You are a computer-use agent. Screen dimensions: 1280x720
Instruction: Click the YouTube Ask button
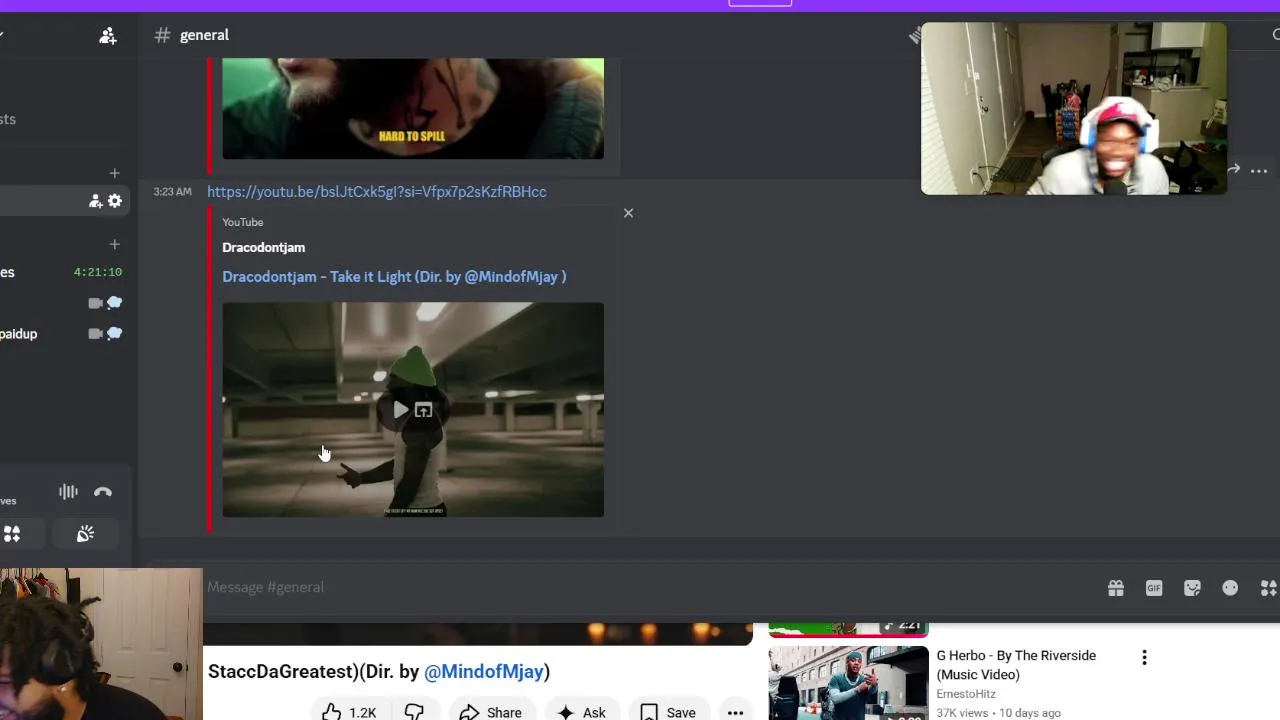point(582,712)
